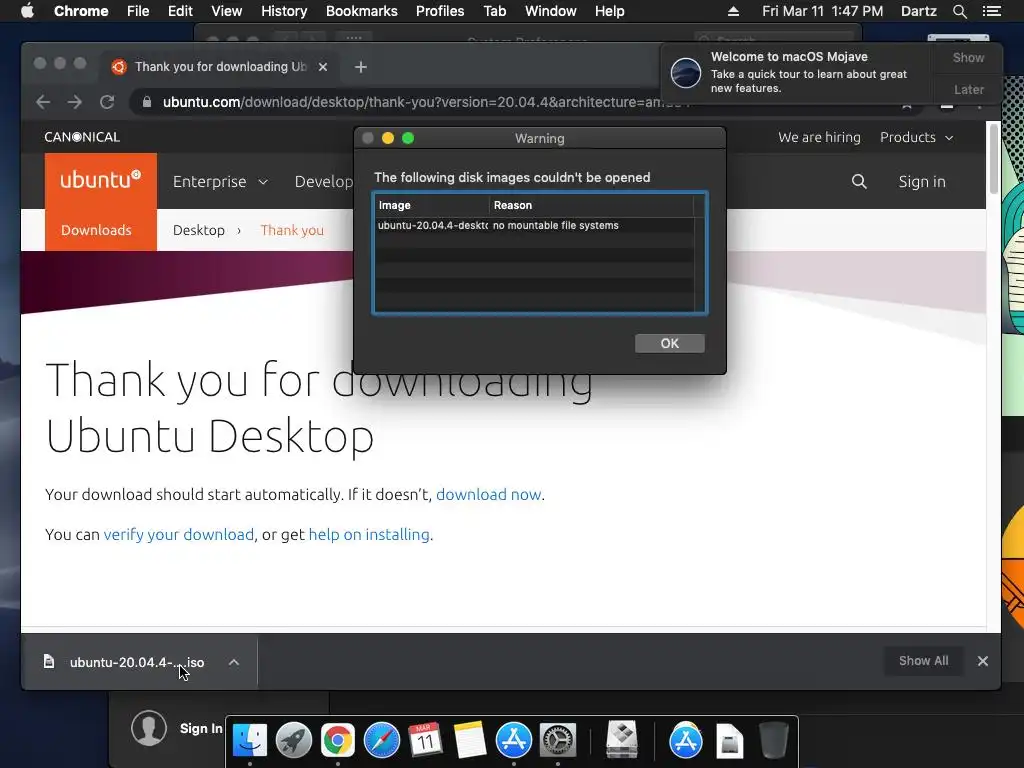
Task: Open the View menu
Action: 227,11
